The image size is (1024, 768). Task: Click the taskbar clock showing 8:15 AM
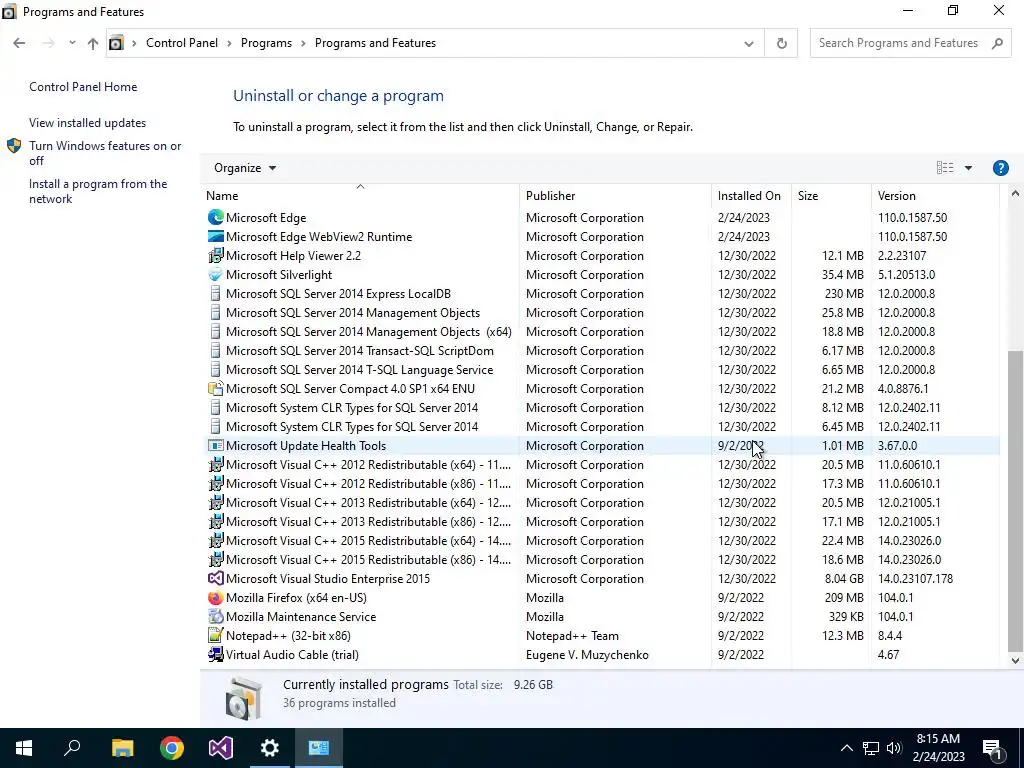click(938, 739)
